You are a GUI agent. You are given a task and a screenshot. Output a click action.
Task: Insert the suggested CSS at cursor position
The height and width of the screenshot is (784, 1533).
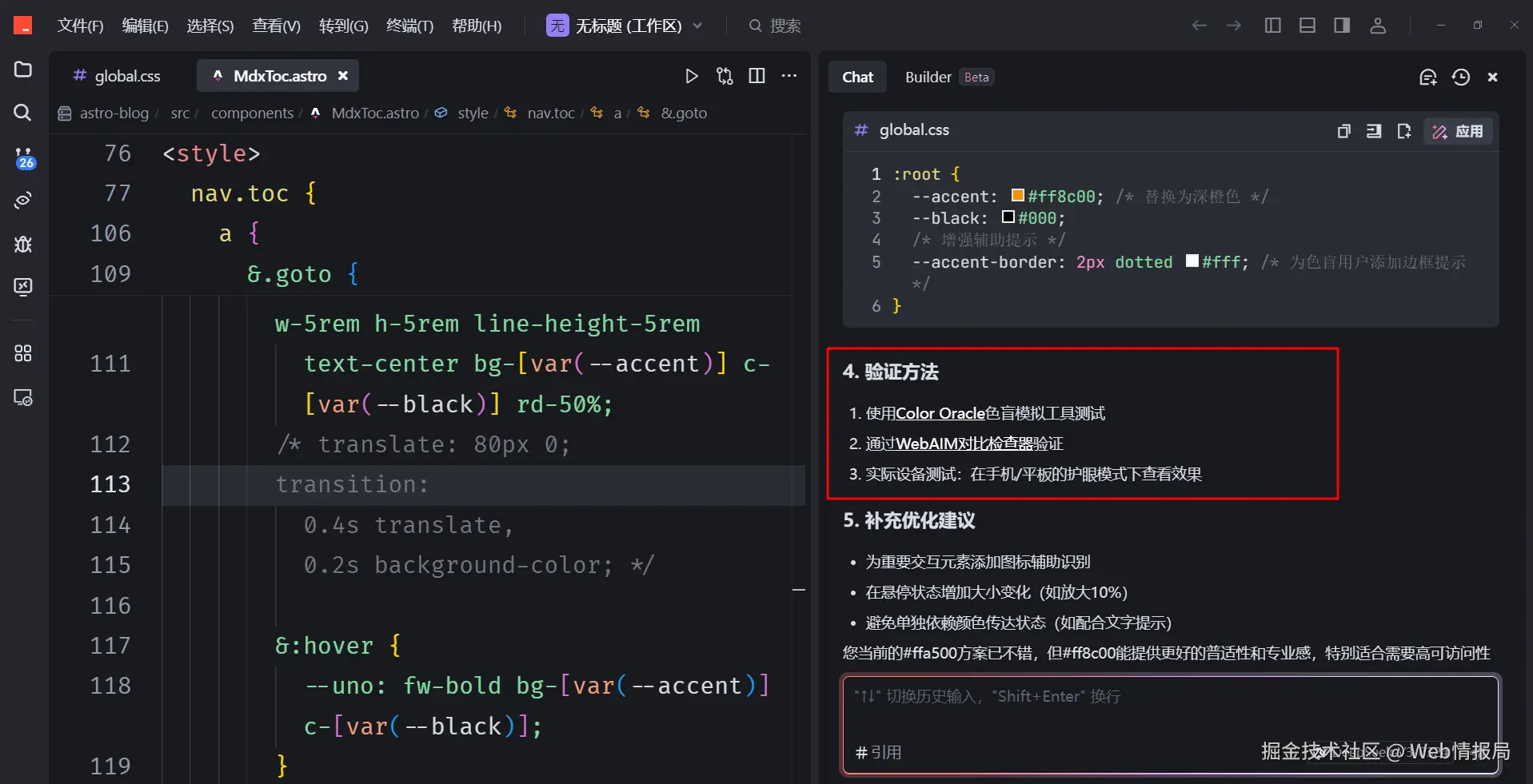(x=1374, y=131)
